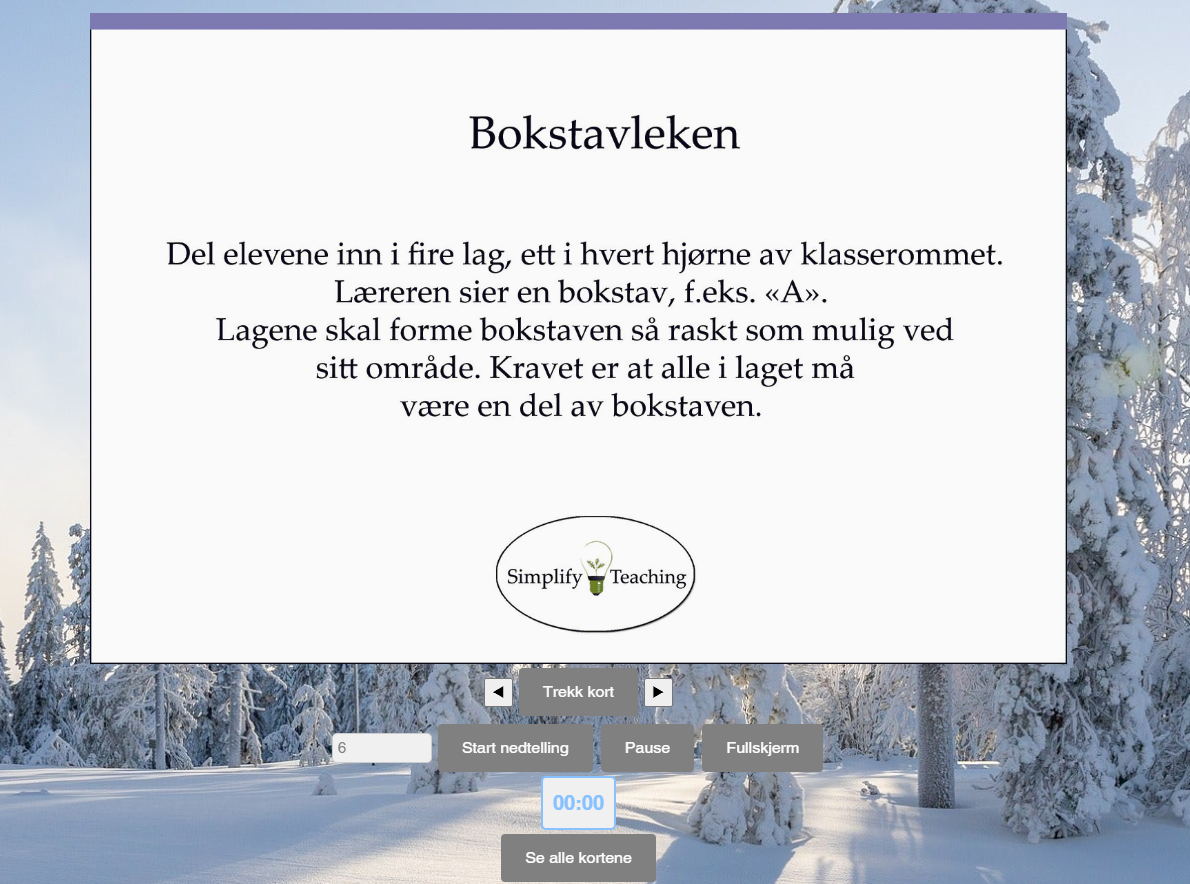
Task: Click the line 'være en del av bokstaven.'
Action: (x=581, y=406)
